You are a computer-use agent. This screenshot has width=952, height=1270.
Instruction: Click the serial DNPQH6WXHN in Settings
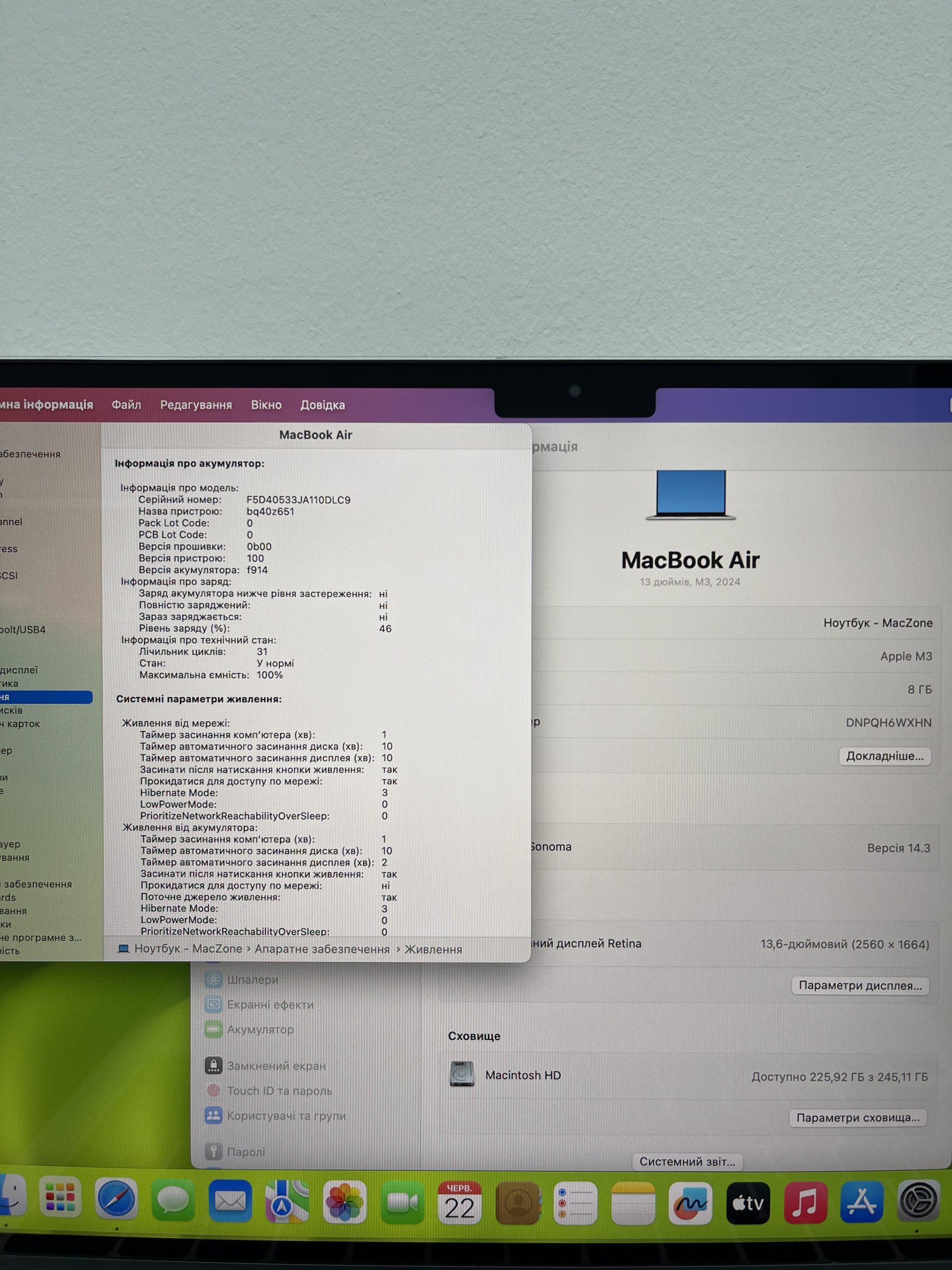point(889,722)
